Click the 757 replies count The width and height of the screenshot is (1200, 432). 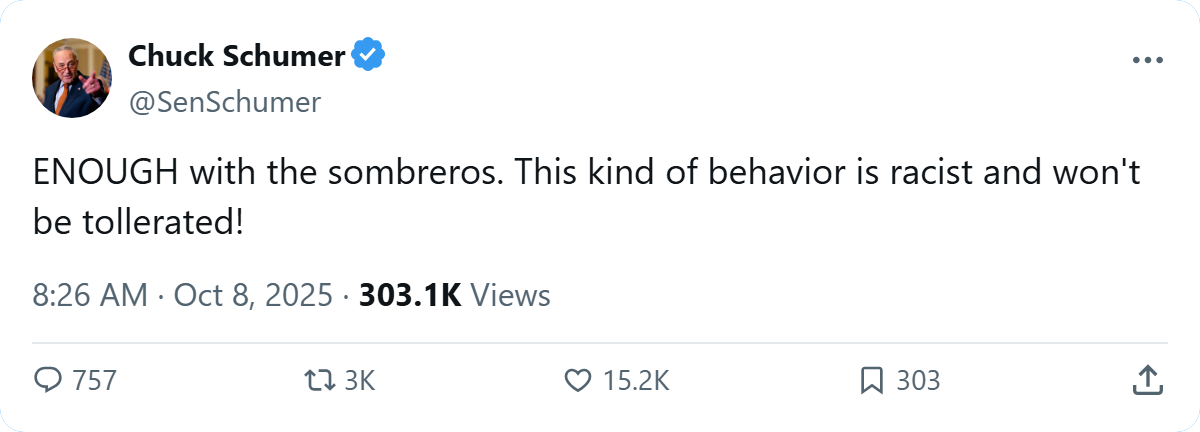tap(94, 380)
